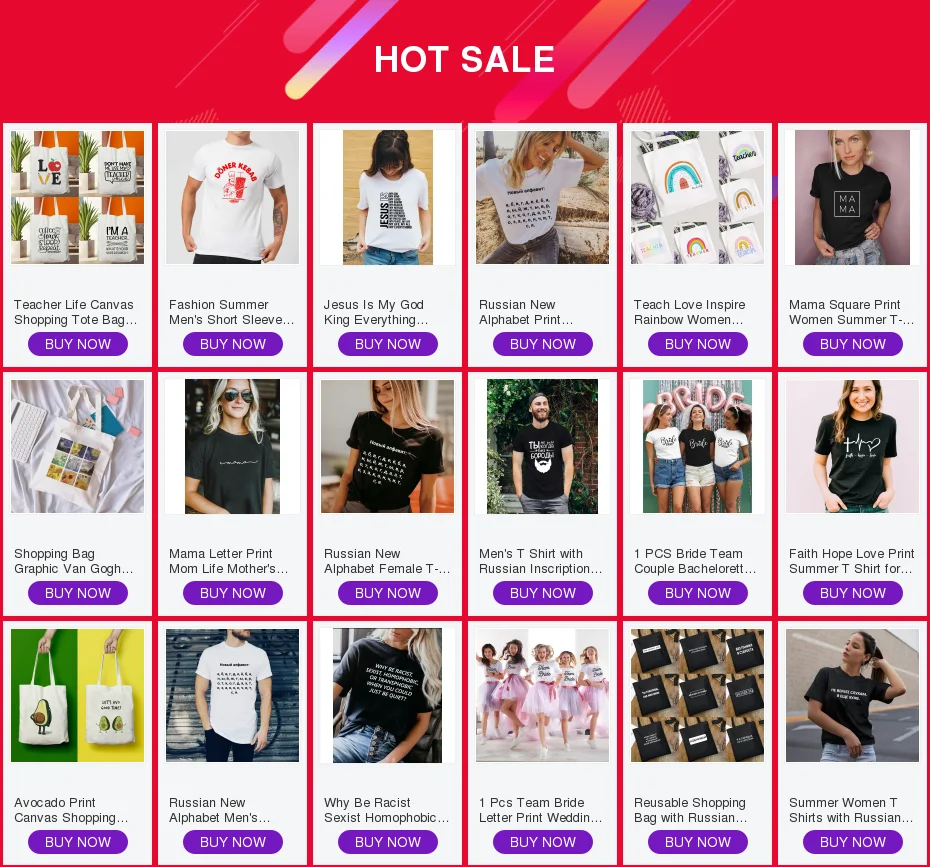Select the Jesus Is My God shirt picture
The image size is (930, 867).
(387, 197)
